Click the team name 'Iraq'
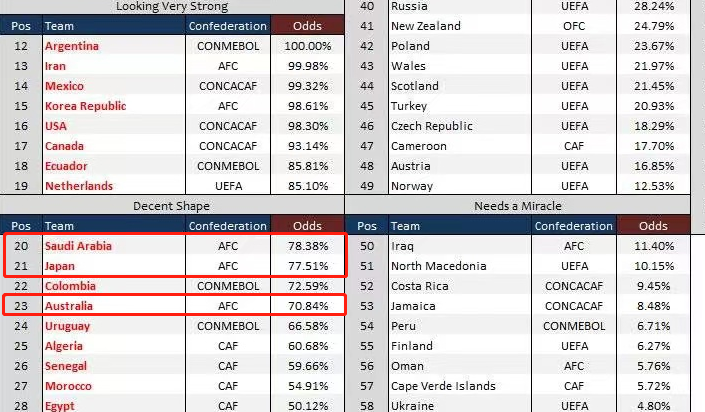 (402, 246)
